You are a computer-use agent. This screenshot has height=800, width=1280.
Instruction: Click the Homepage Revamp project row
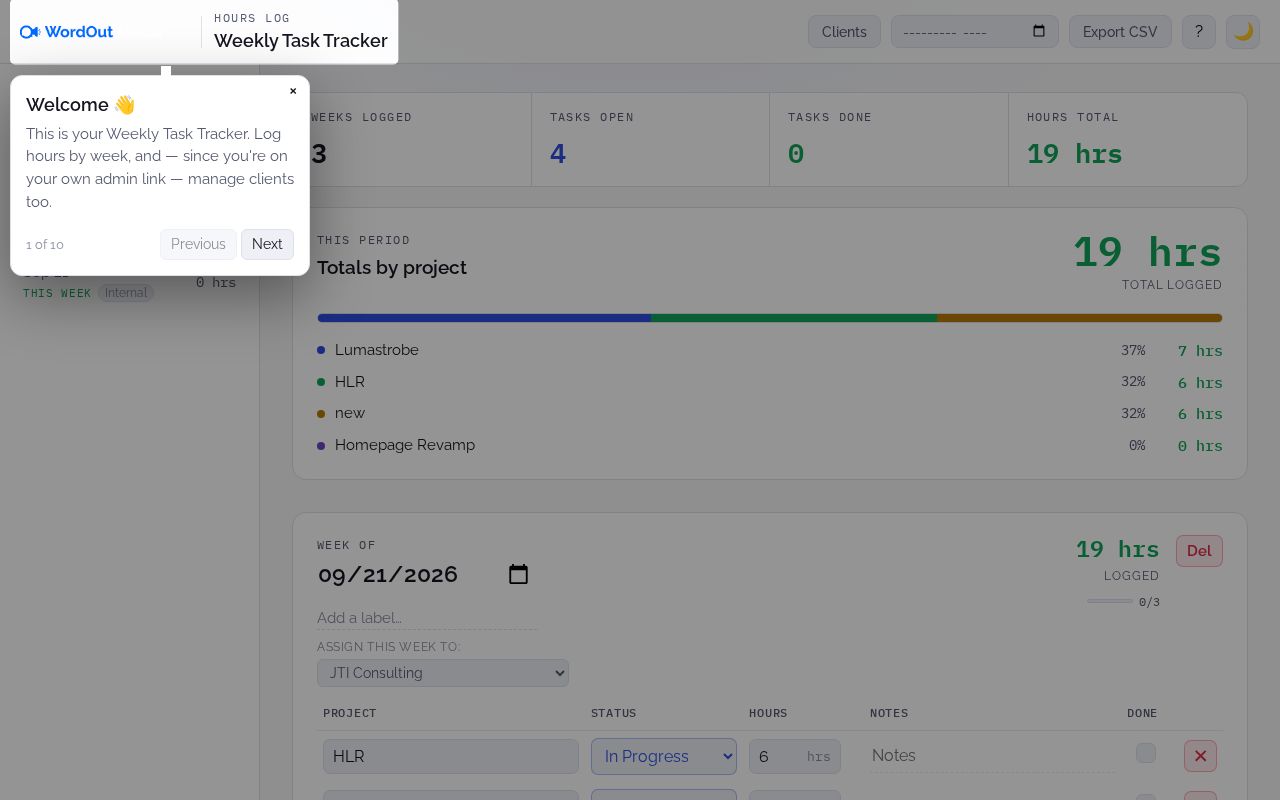click(x=770, y=445)
